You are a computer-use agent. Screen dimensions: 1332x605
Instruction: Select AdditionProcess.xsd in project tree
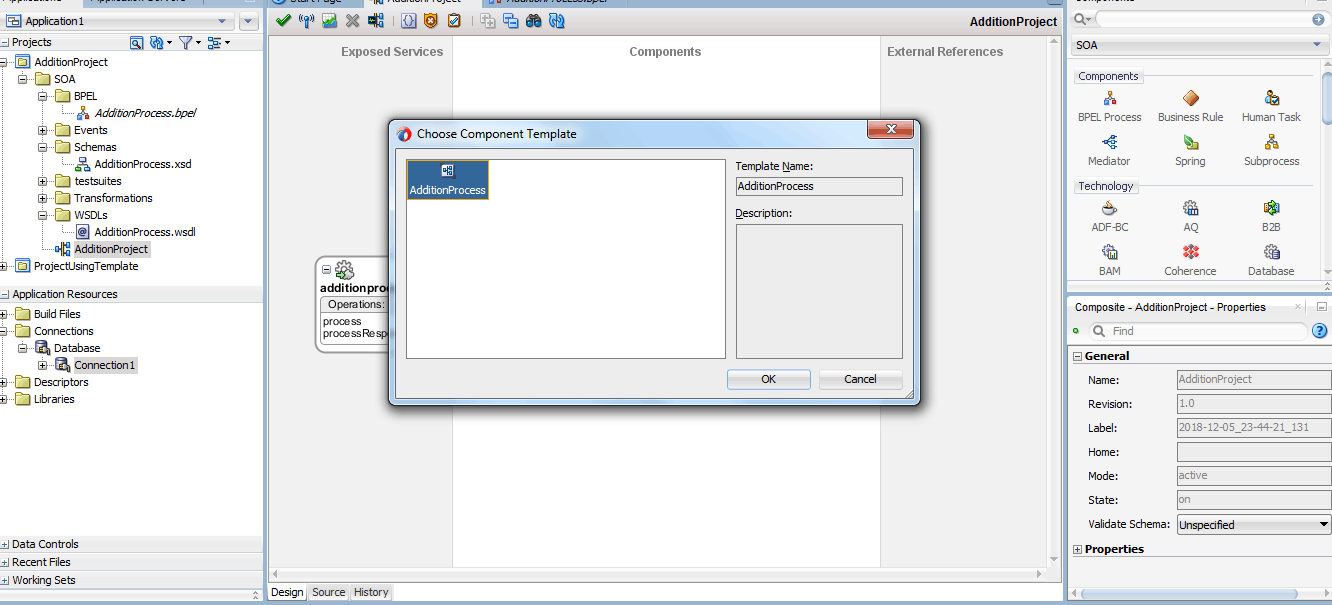coord(143,164)
